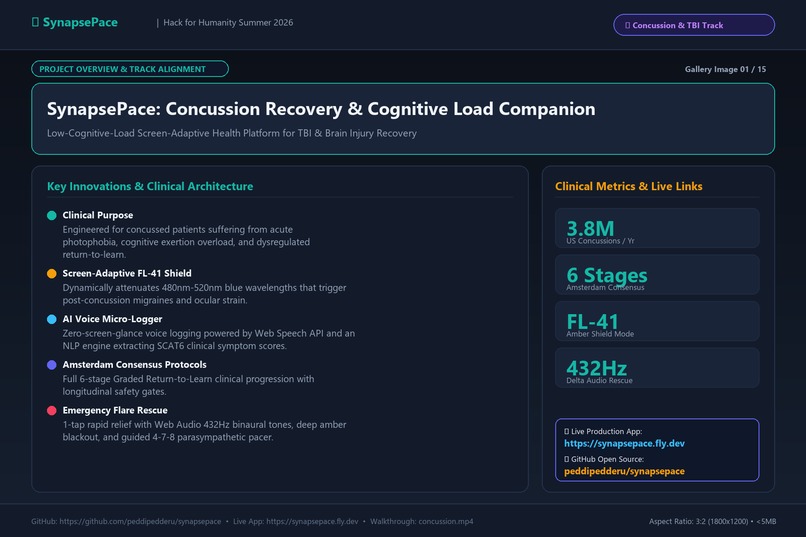Click the Amsterdam Consensus Protocols heading
806x537 pixels.
pyautogui.click(x=135, y=365)
